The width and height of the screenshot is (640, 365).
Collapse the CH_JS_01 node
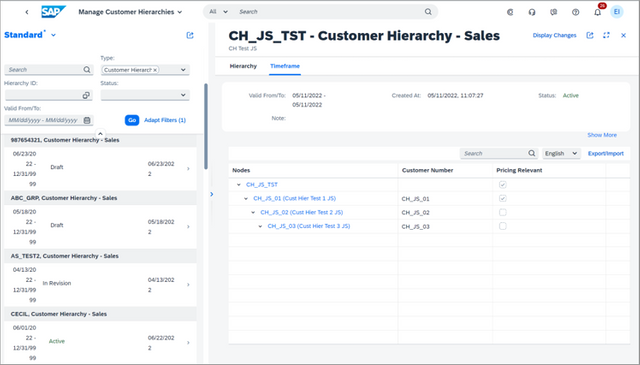click(x=246, y=199)
